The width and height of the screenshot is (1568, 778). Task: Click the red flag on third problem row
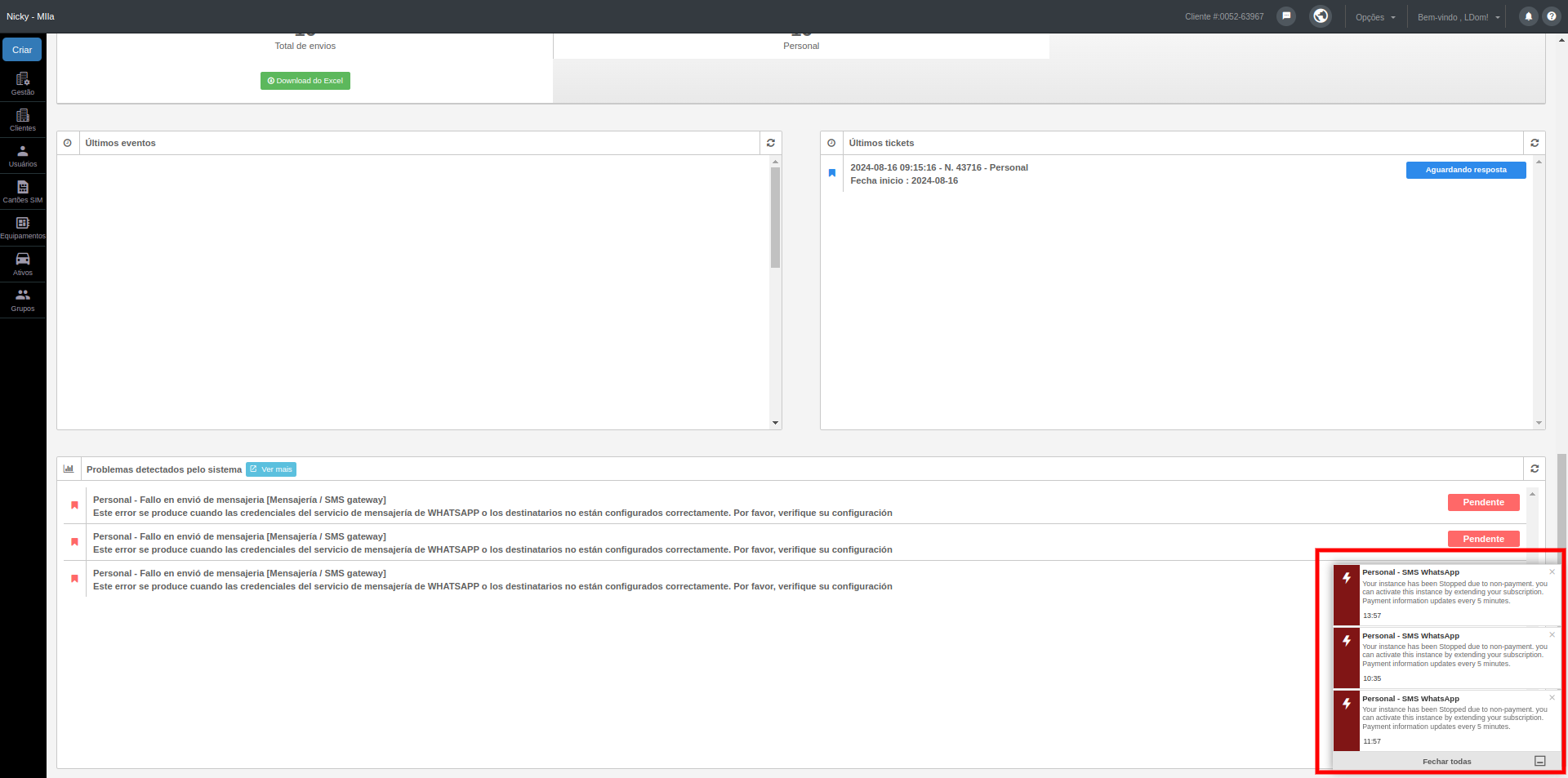(74, 579)
